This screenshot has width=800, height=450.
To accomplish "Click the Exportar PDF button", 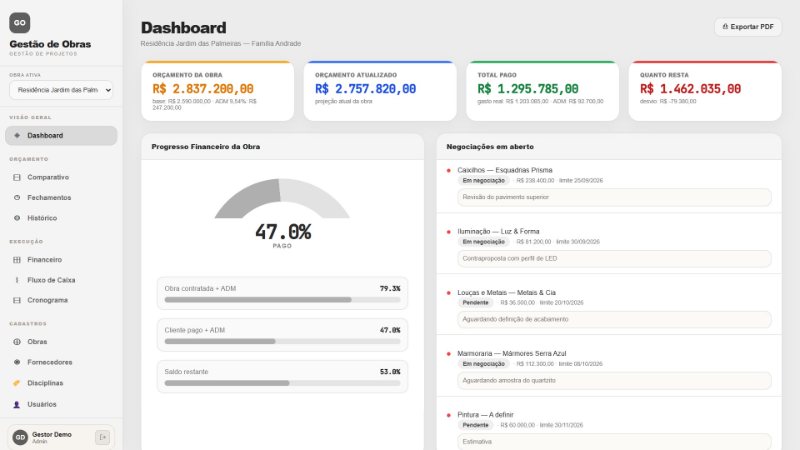I will point(747,27).
